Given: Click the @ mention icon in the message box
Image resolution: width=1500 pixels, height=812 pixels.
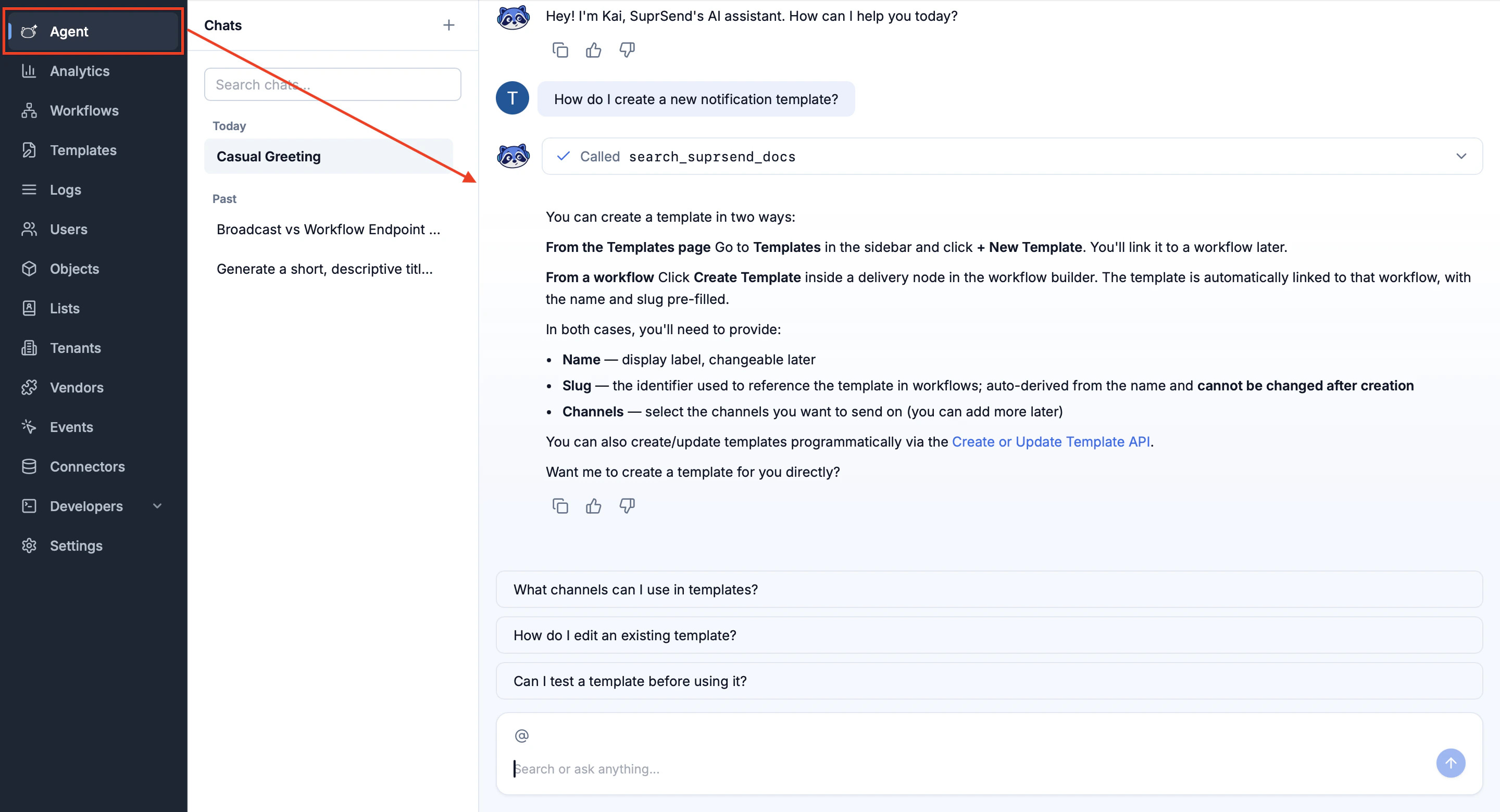Looking at the screenshot, I should (522, 736).
